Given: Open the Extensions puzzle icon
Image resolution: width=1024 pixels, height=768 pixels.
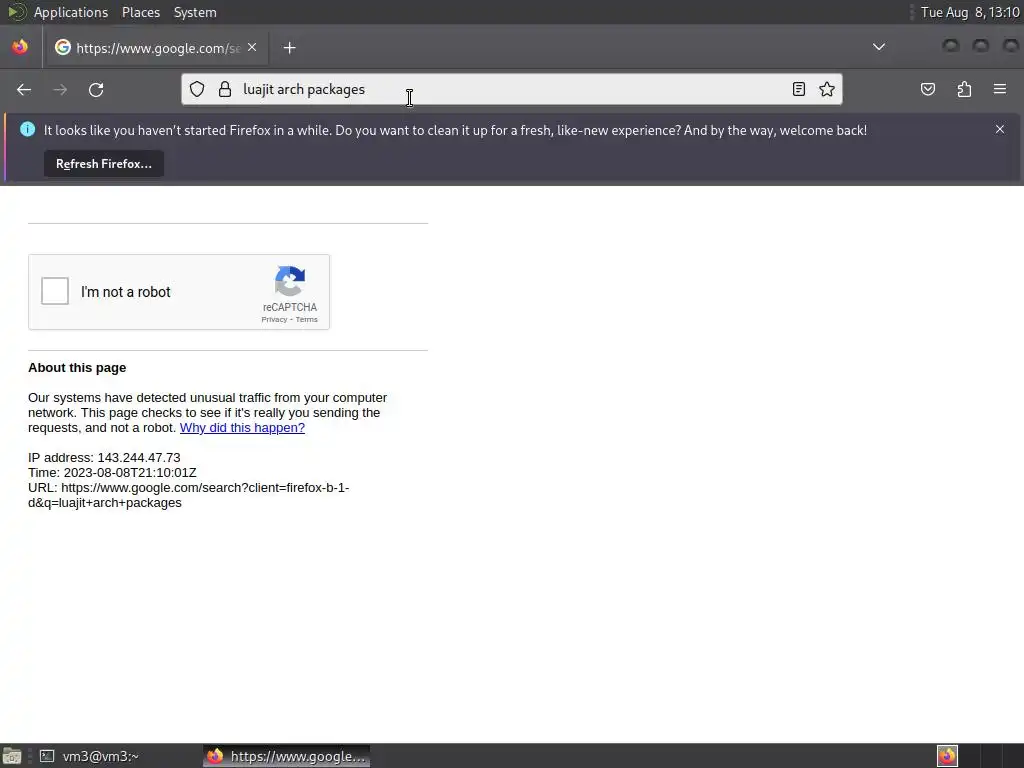Looking at the screenshot, I should pos(965,89).
